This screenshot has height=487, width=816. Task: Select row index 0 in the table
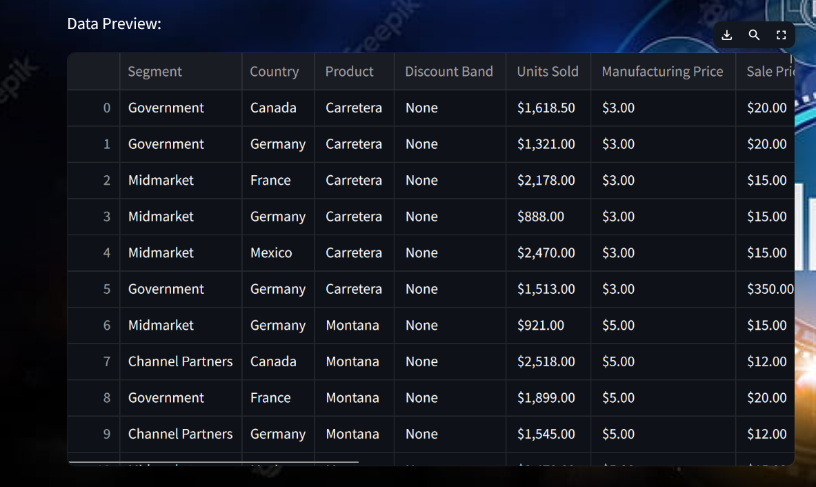pyautogui.click(x=94, y=108)
